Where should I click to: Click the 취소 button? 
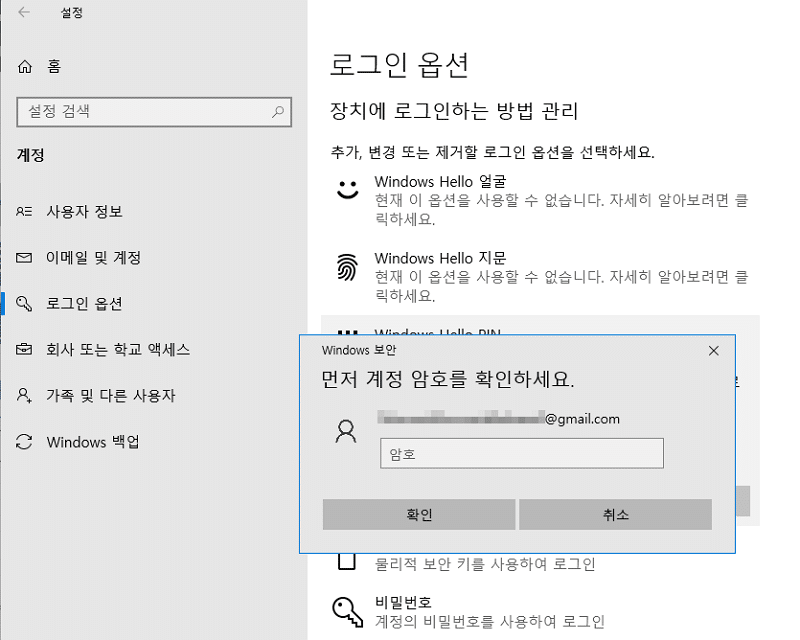[615, 514]
